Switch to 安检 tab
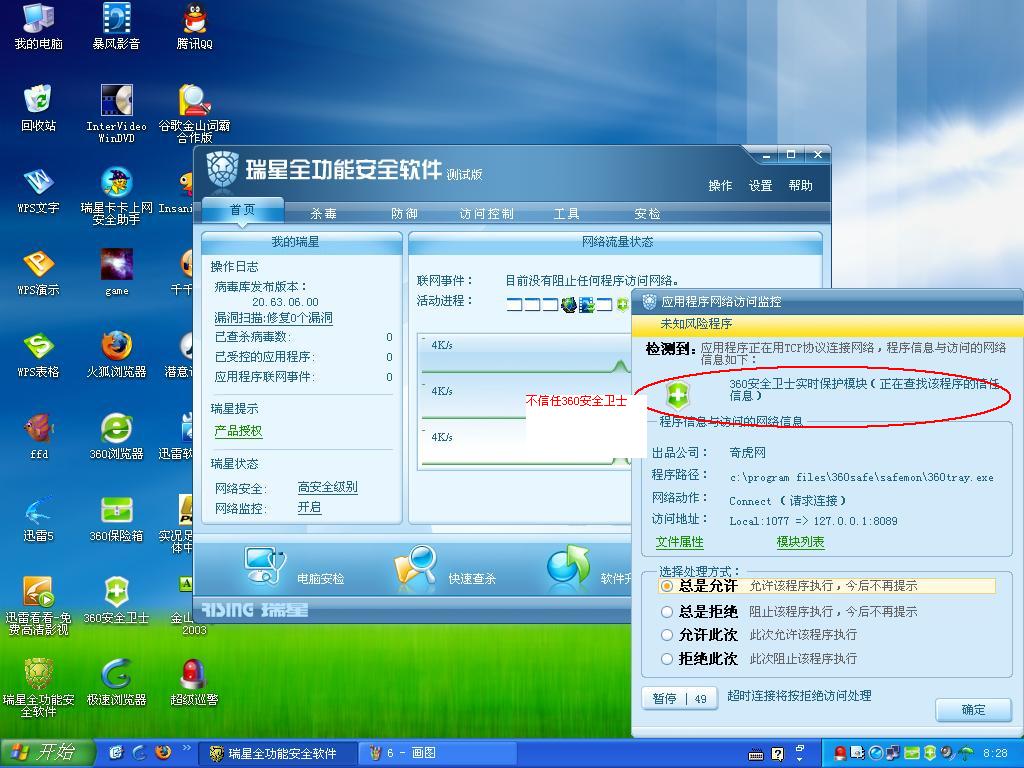 [647, 214]
